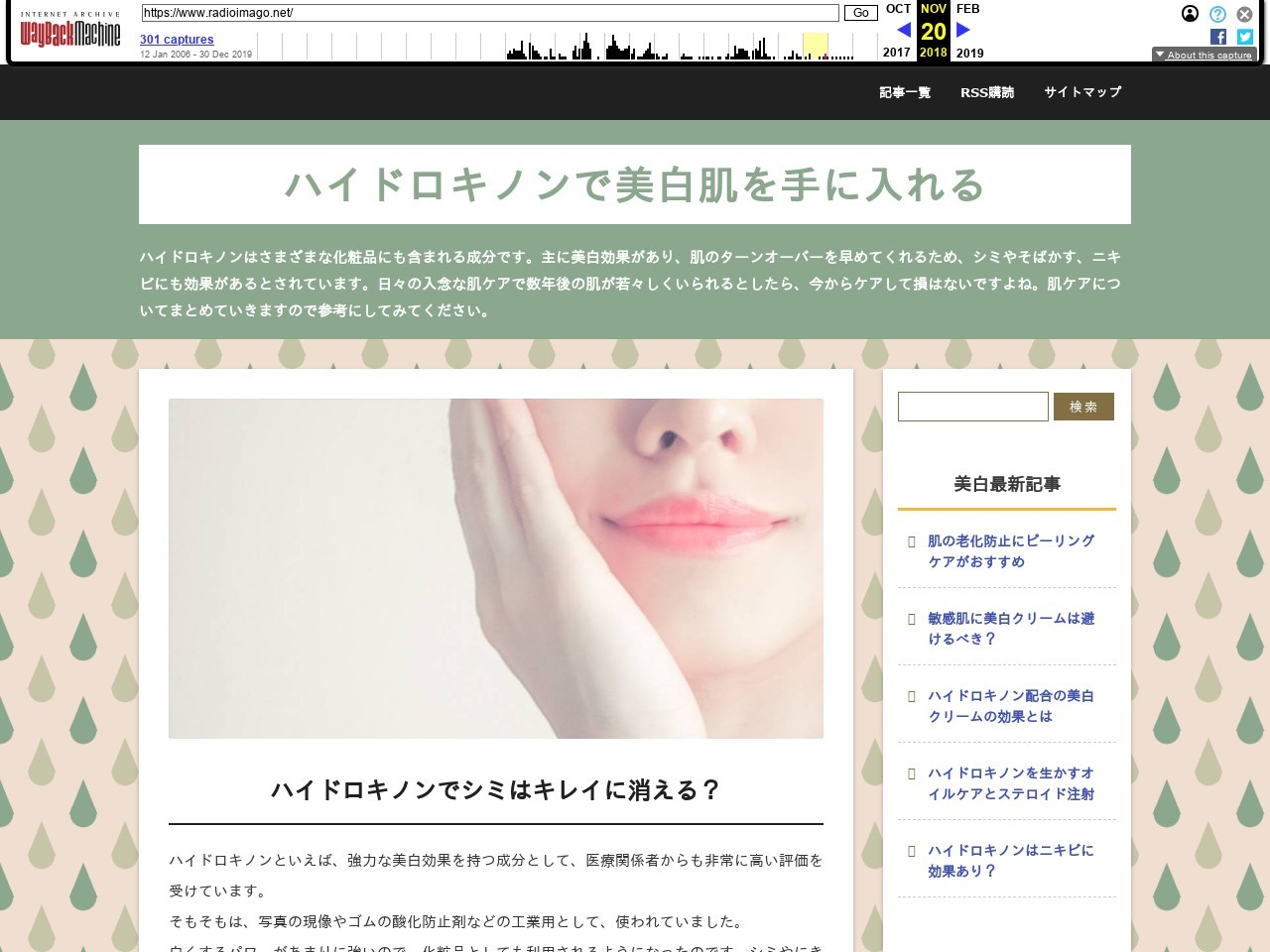Open 記事一覧 menu item
This screenshot has height=952, width=1270.
click(x=905, y=92)
